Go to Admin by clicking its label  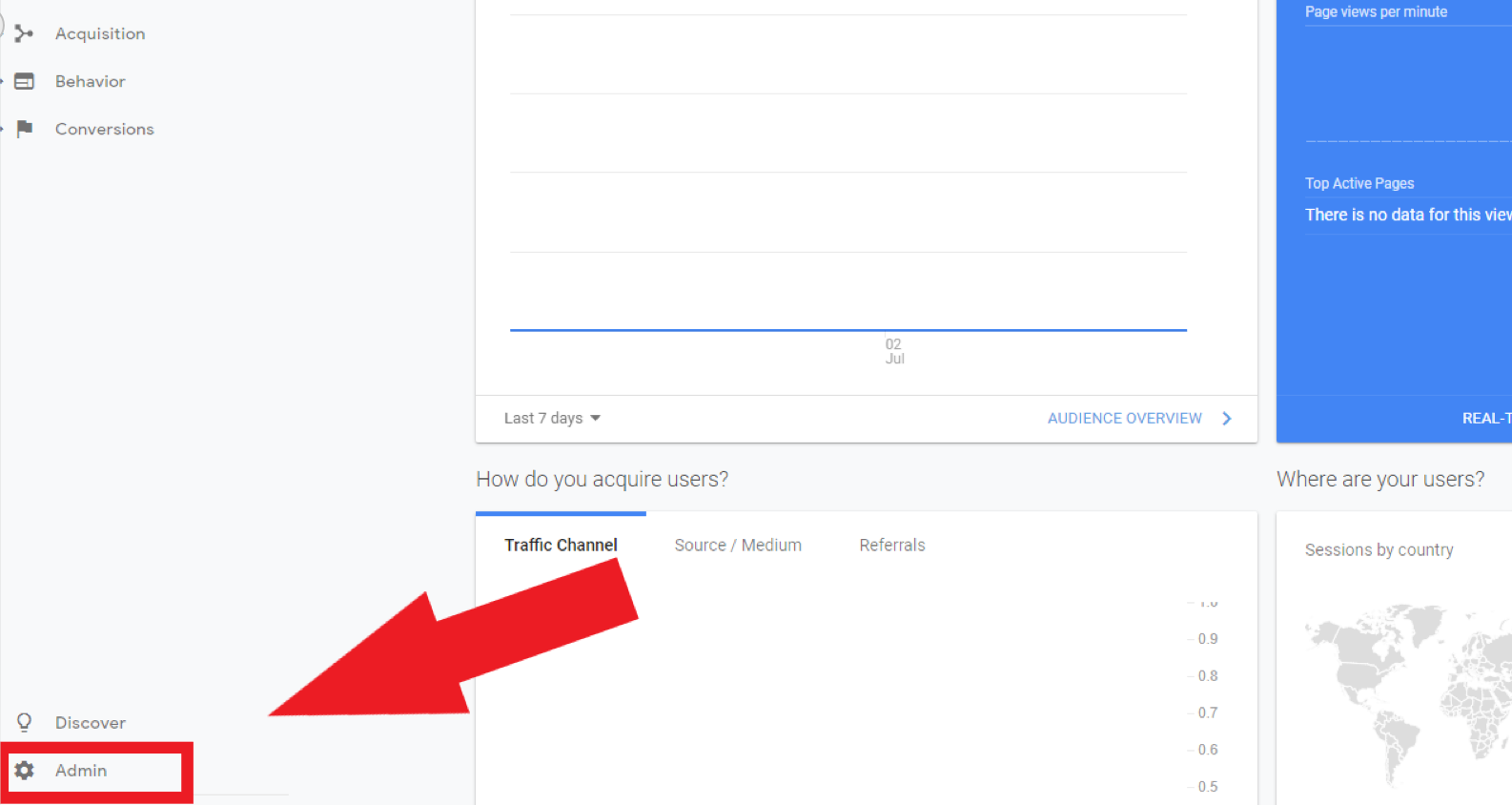tap(81, 770)
